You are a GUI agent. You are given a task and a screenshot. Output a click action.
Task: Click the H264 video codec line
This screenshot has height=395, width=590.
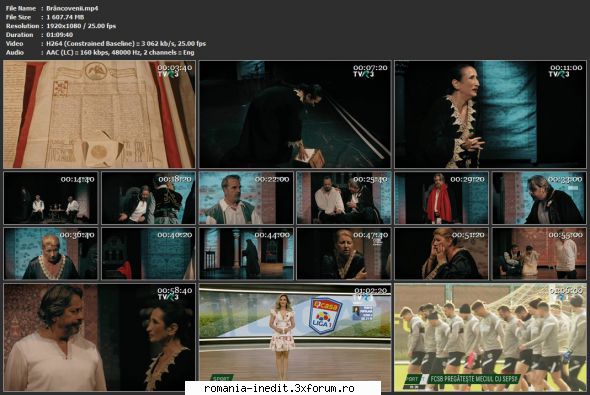(x=126, y=44)
